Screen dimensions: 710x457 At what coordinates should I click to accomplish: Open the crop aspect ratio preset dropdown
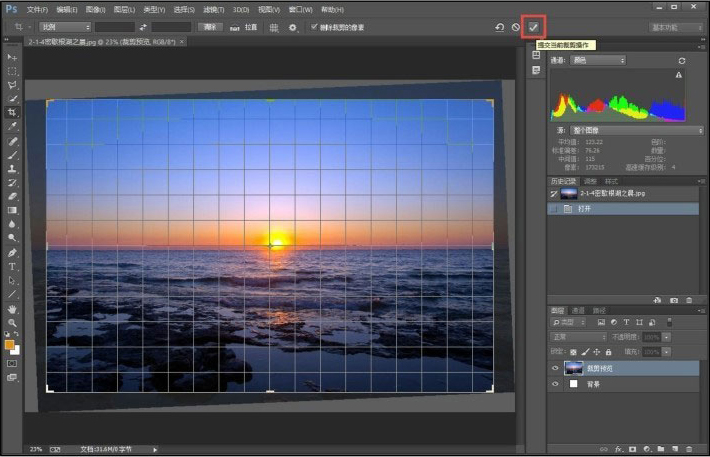pos(65,27)
